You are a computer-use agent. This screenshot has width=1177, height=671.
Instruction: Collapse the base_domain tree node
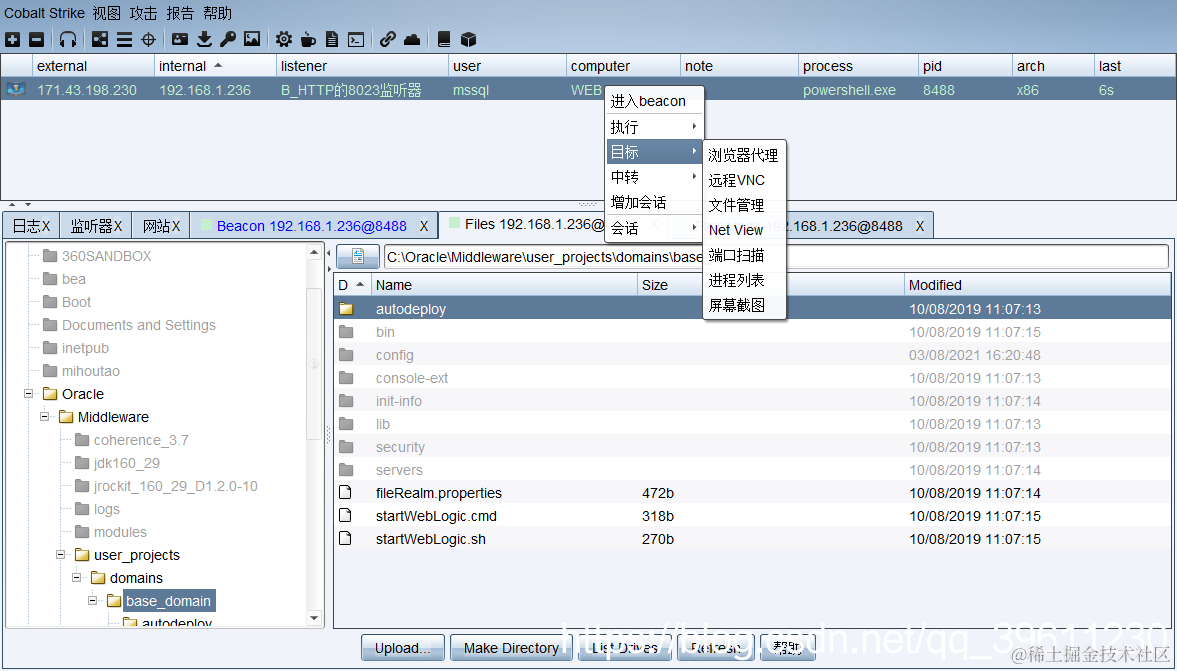pos(92,601)
